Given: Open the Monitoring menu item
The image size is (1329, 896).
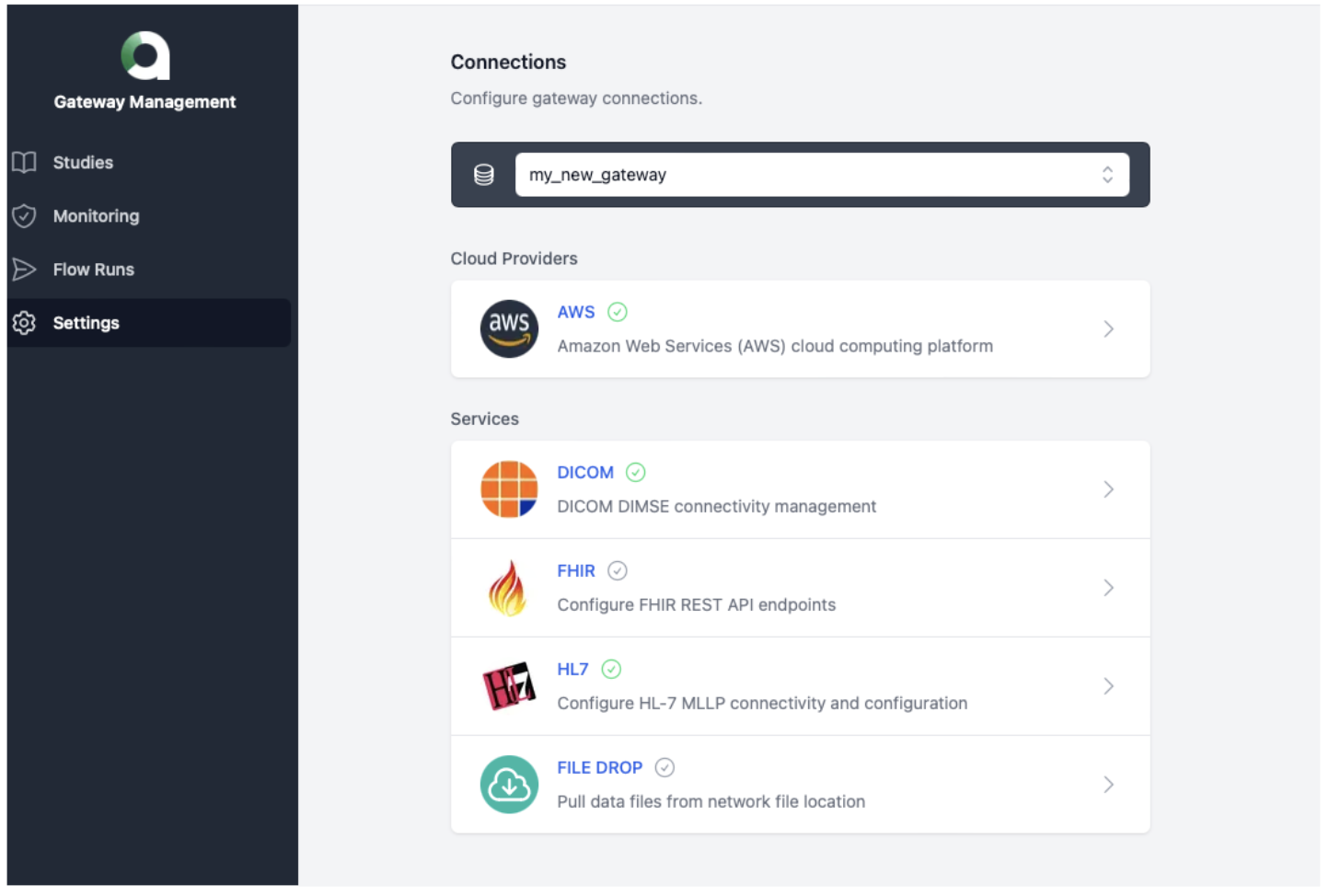Looking at the screenshot, I should pyautogui.click(x=149, y=216).
